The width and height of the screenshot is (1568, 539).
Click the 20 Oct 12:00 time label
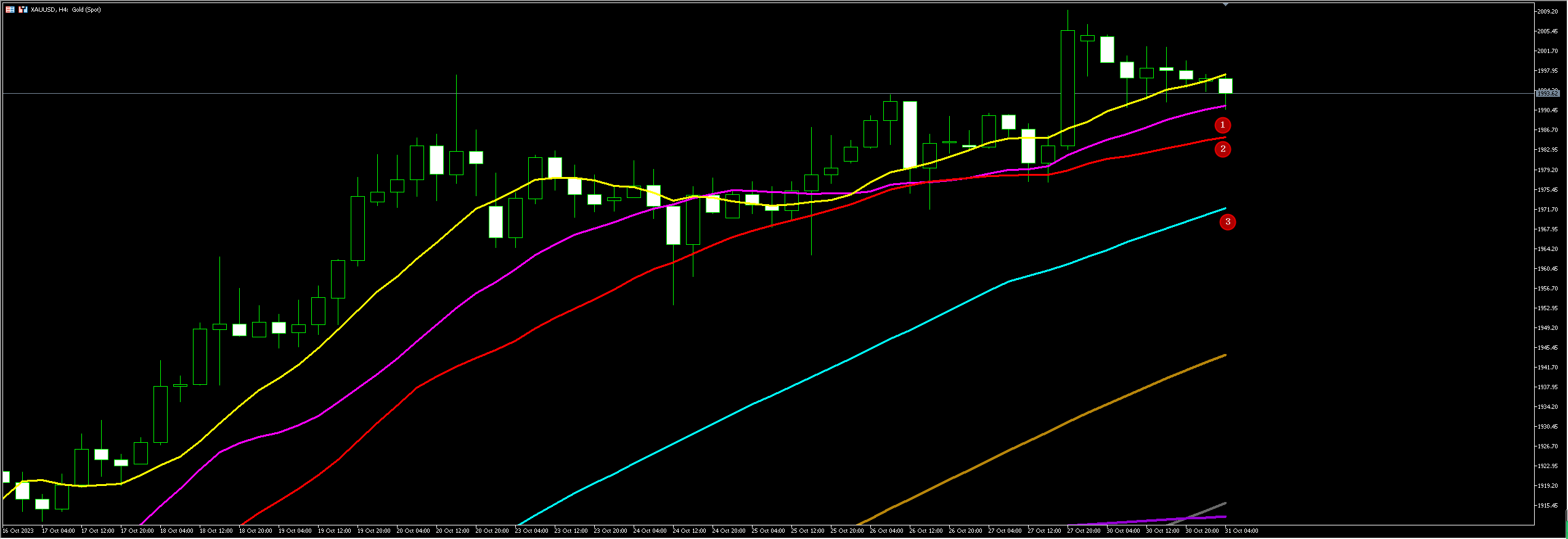click(x=453, y=531)
